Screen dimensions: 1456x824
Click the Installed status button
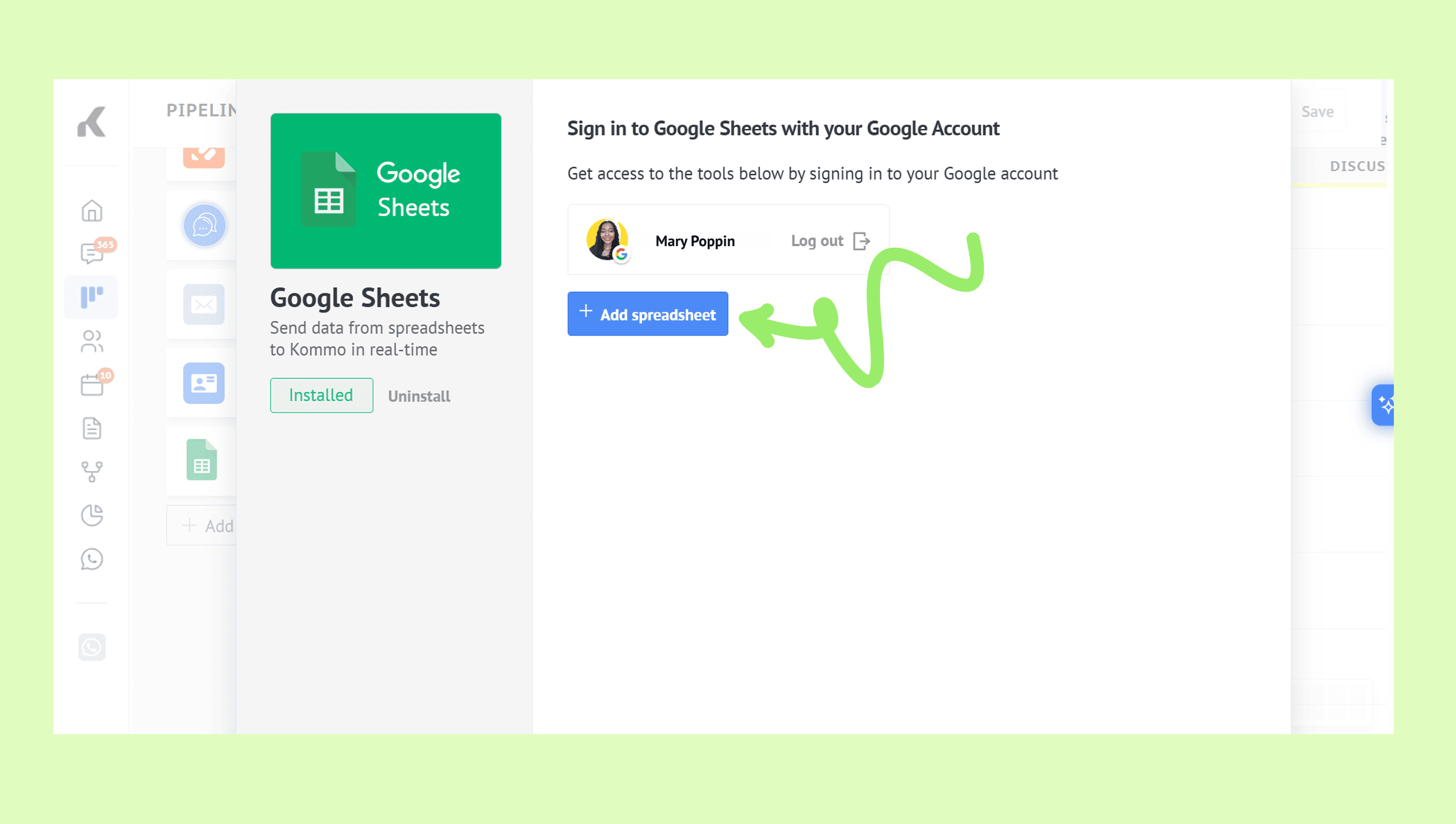coord(321,395)
